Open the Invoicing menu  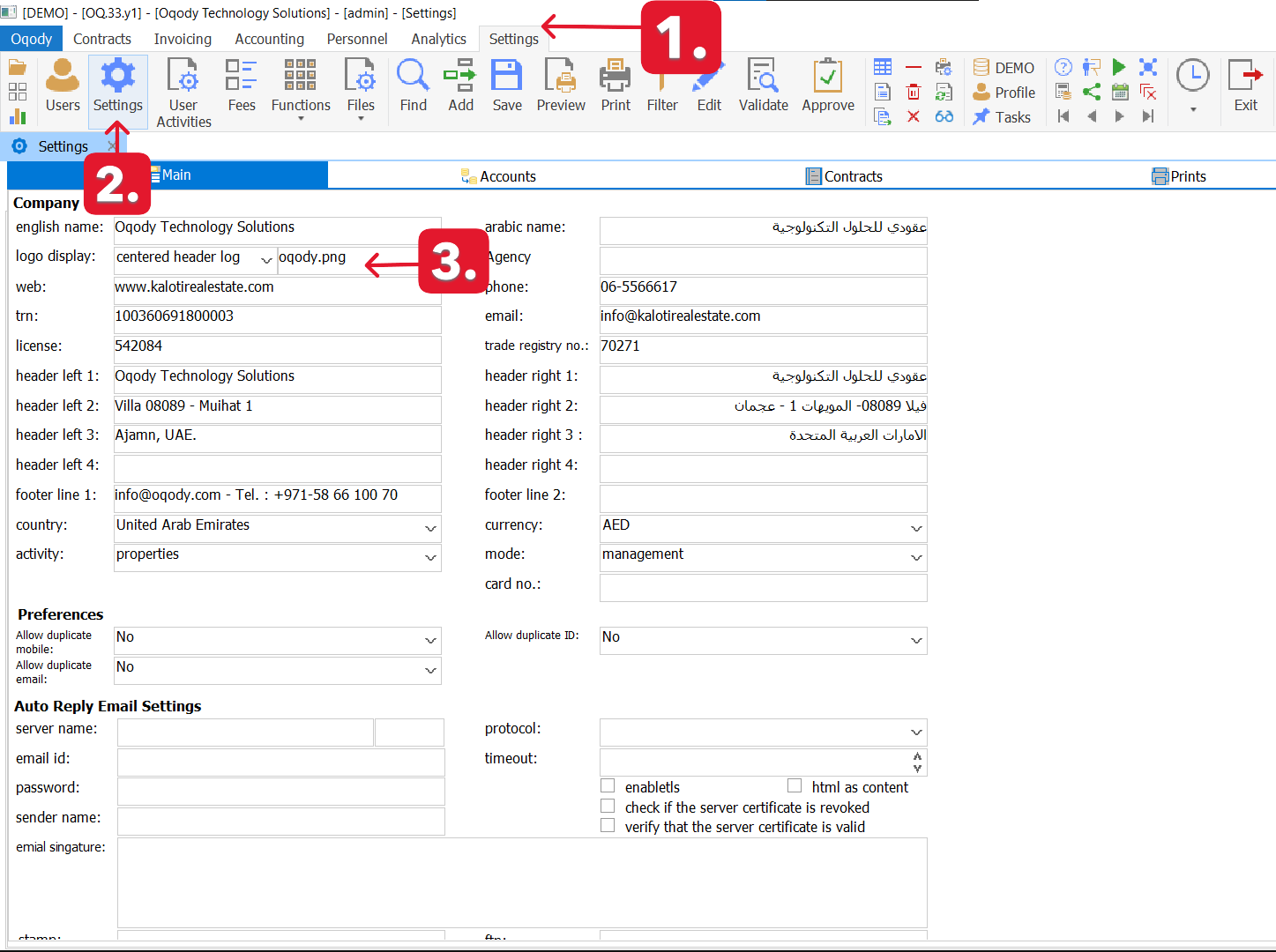[x=183, y=39]
